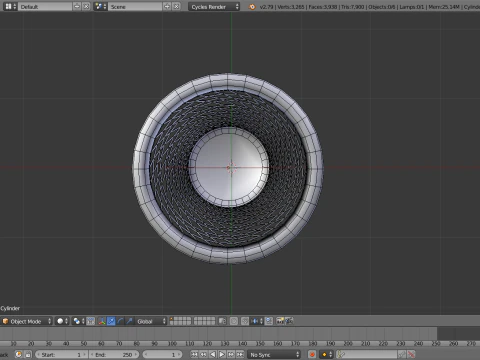Click frame 50 on the timeline
This screenshot has height=360, width=480.
pos(84,343)
